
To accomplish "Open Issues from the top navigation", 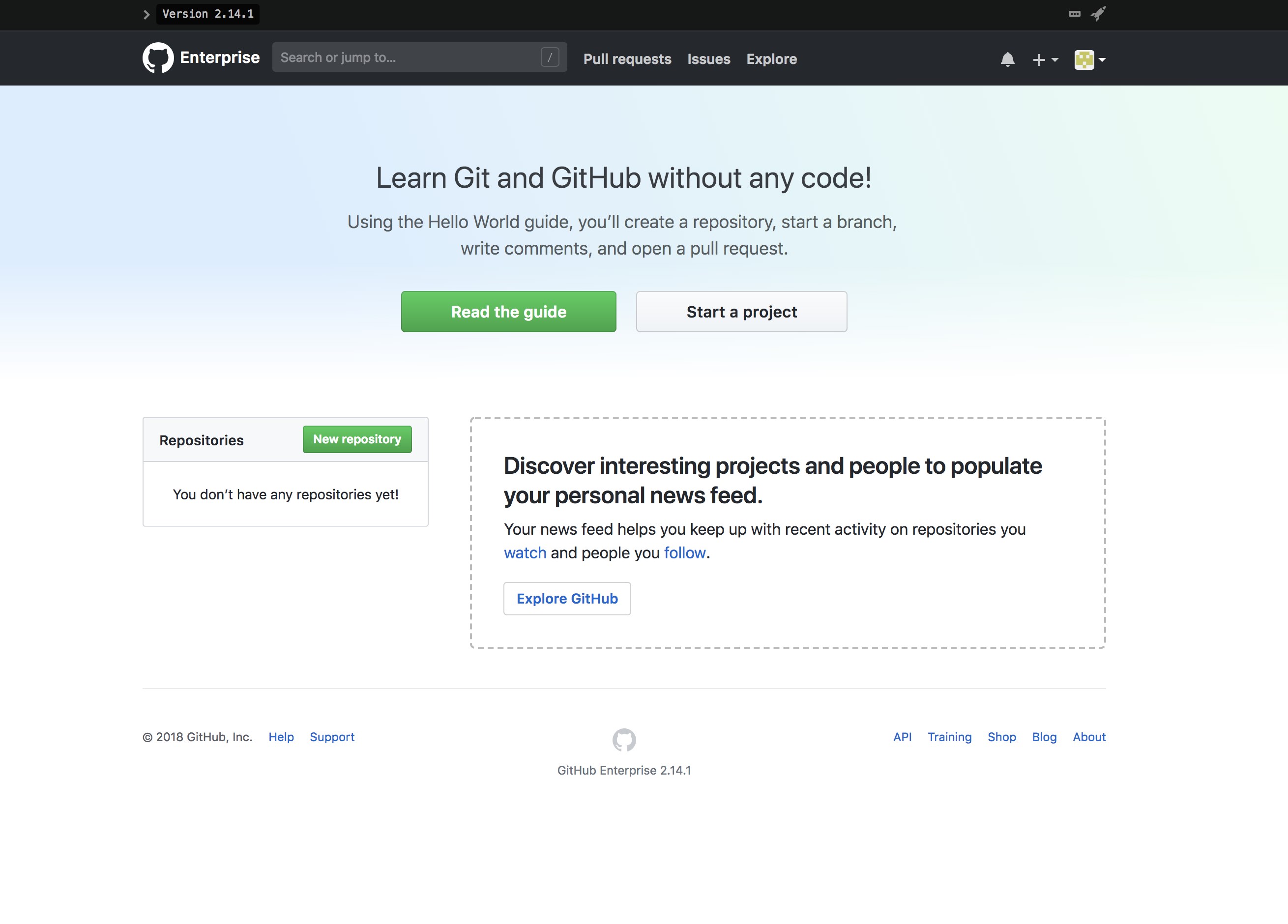I will pos(708,59).
